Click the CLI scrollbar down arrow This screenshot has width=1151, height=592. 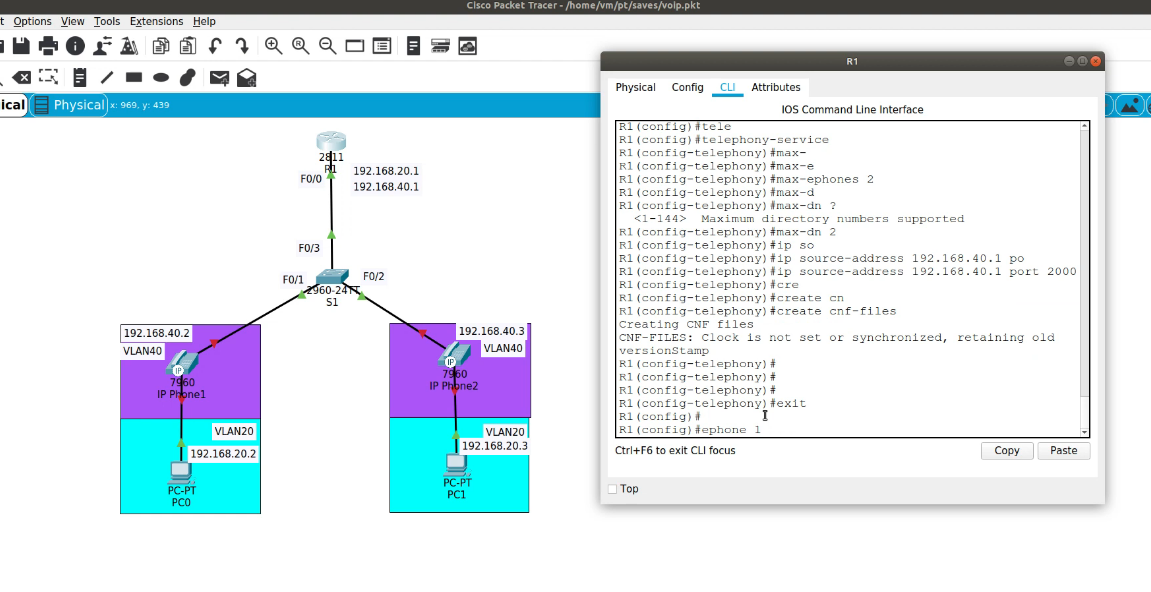pos(1083,432)
